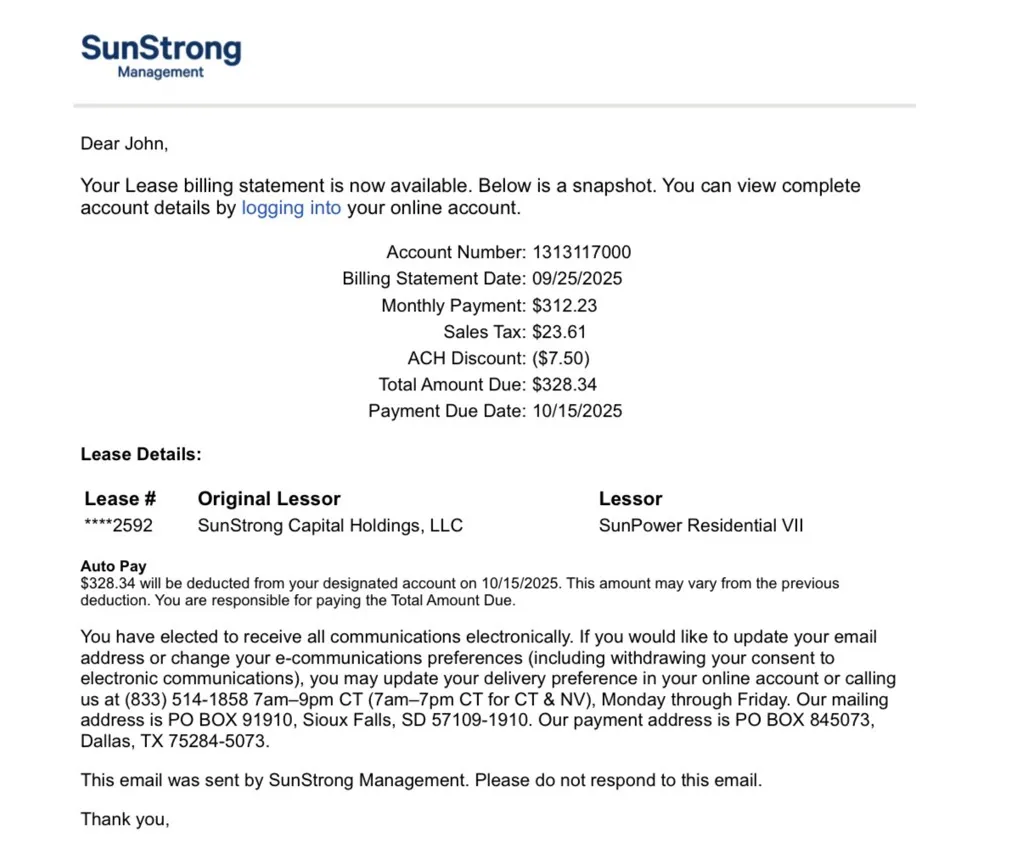1024x853 pixels.
Task: Select the Total Amount Due value $328.34
Action: tap(564, 384)
